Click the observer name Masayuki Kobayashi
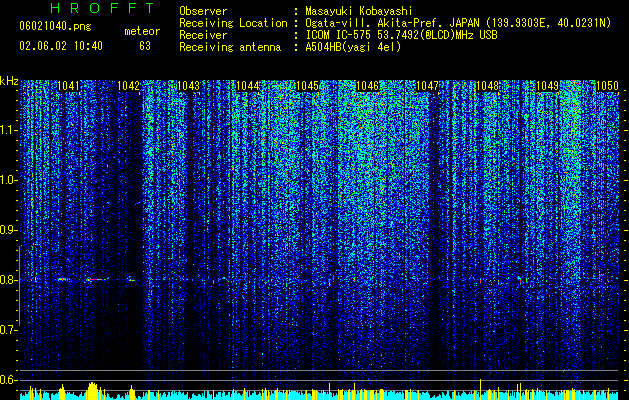 pyautogui.click(x=358, y=11)
